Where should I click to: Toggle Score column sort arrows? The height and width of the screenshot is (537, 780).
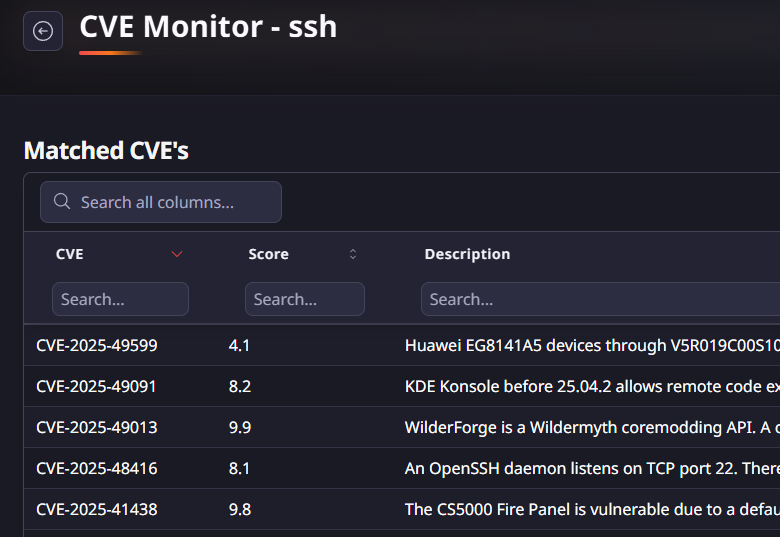pos(353,254)
